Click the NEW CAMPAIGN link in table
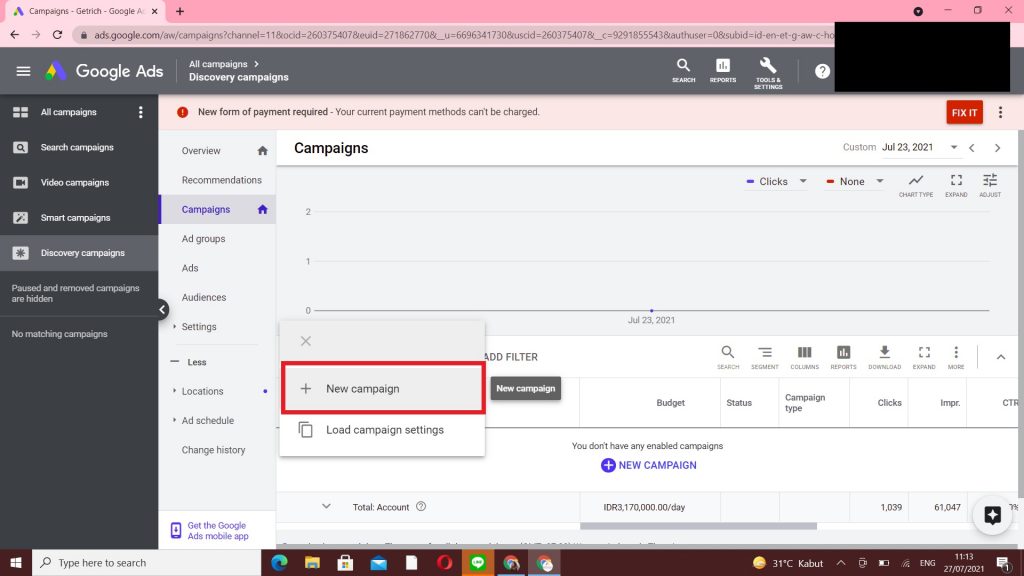Viewport: 1024px width, 576px height. 648,465
